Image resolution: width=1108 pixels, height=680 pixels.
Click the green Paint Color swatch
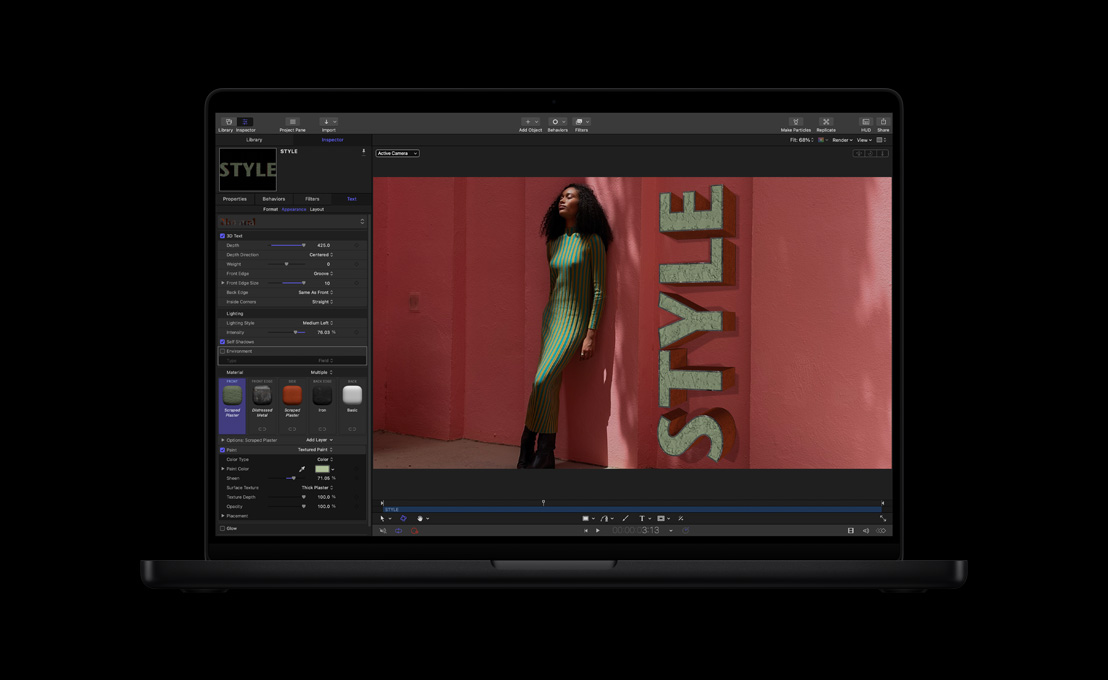click(322, 469)
